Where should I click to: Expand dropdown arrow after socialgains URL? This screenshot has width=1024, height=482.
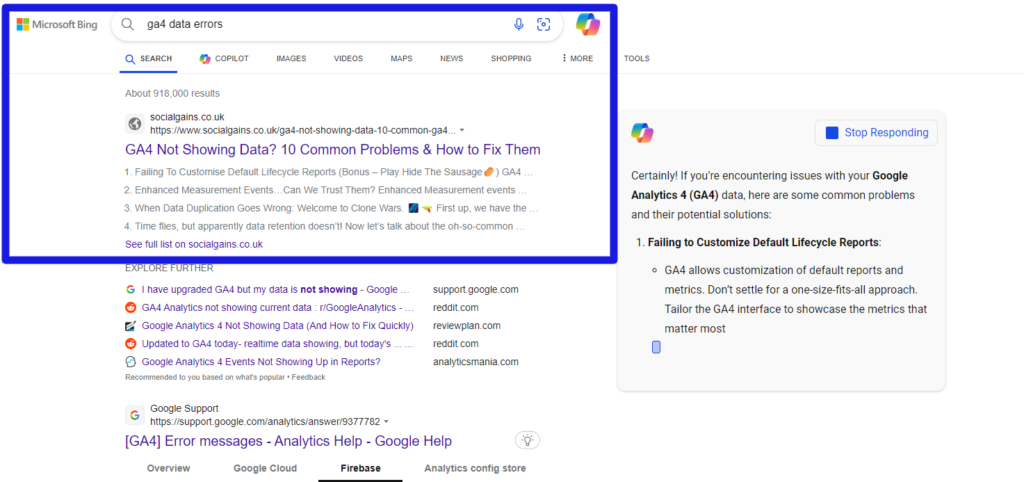462,130
